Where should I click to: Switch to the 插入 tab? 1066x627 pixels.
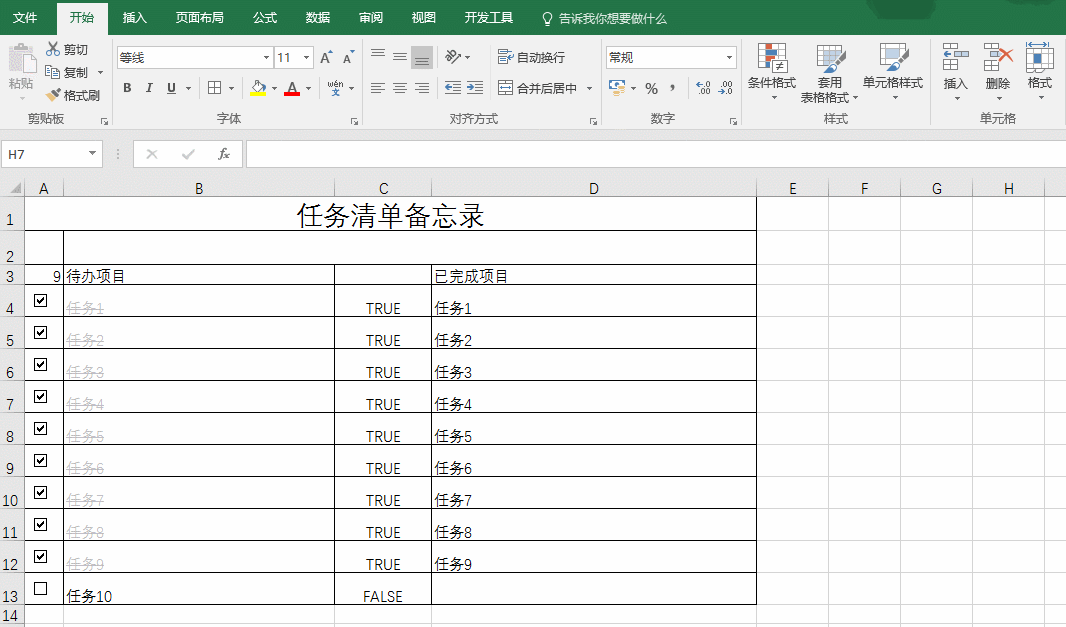point(135,18)
